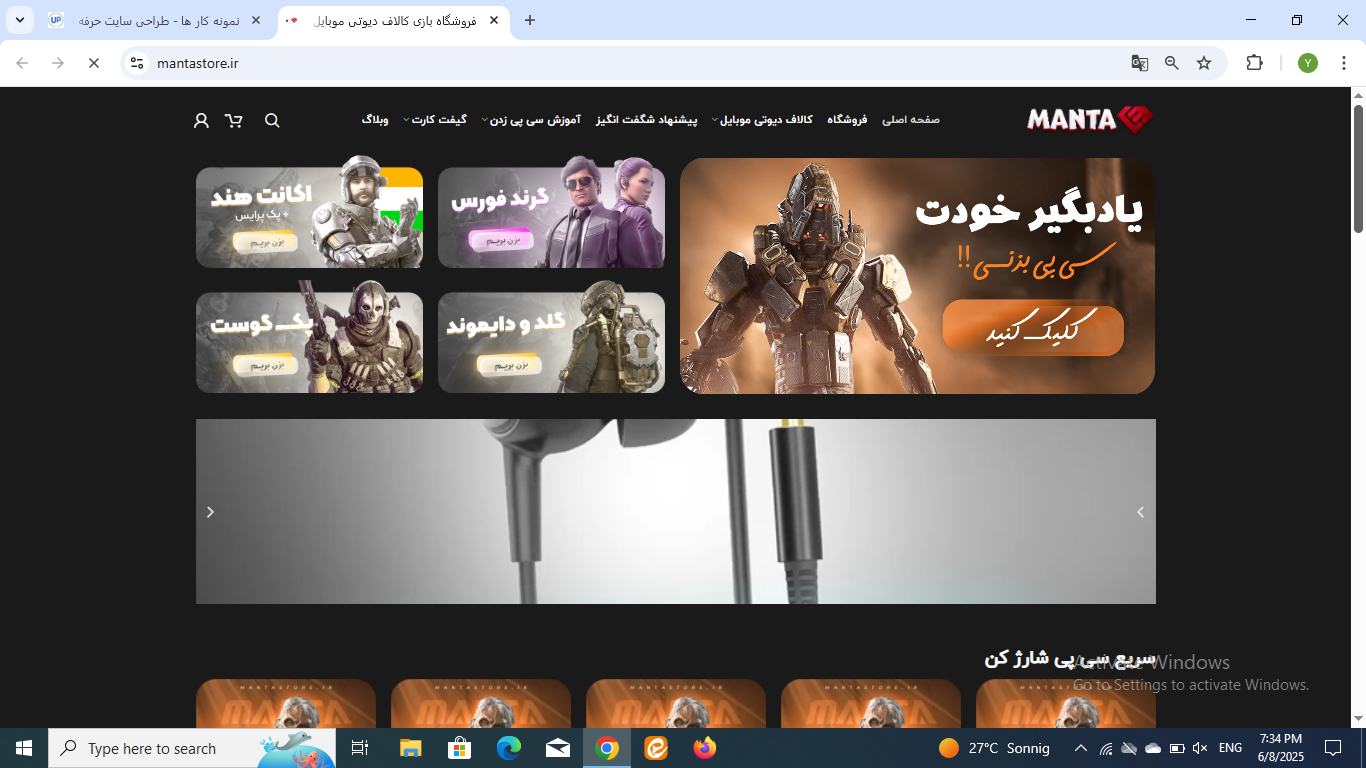The height and width of the screenshot is (768, 1366).
Task: Switch to the نمونه کار ها browser tab
Action: tap(158, 20)
